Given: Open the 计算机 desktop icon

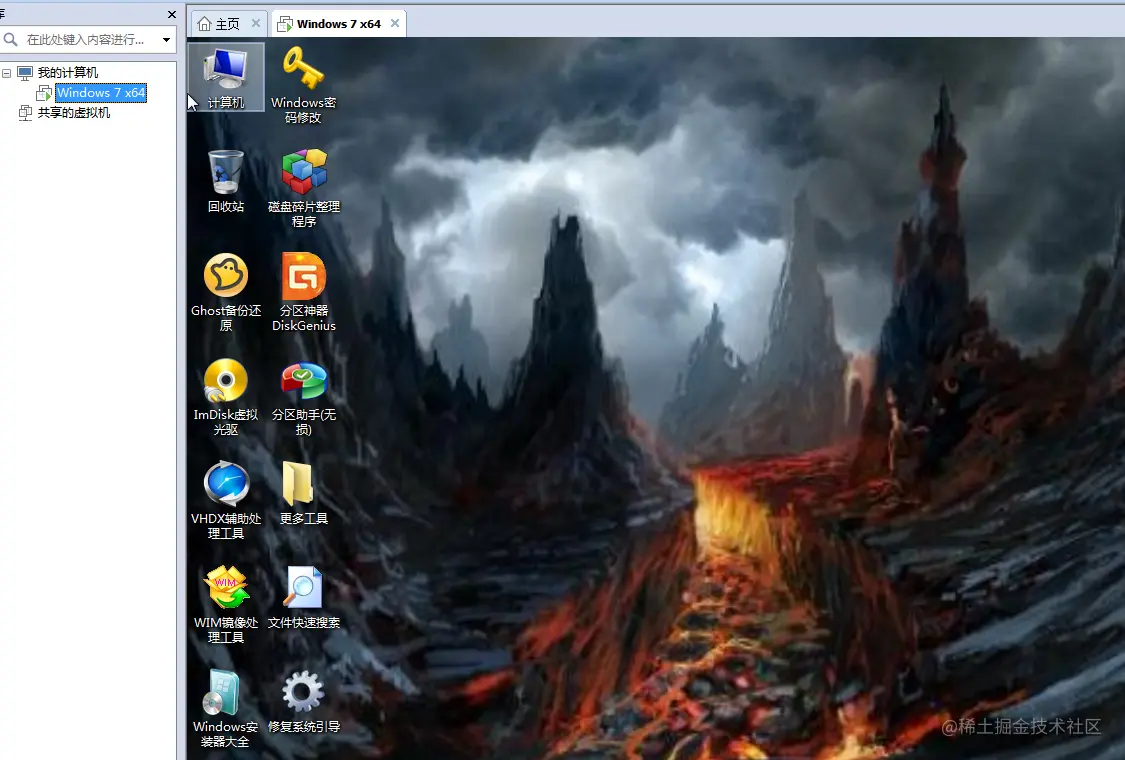Looking at the screenshot, I should [226, 77].
